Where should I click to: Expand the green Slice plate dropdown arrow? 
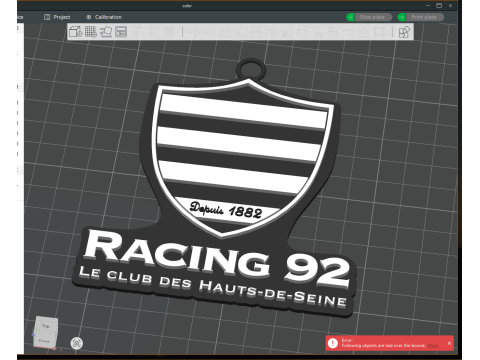350,17
